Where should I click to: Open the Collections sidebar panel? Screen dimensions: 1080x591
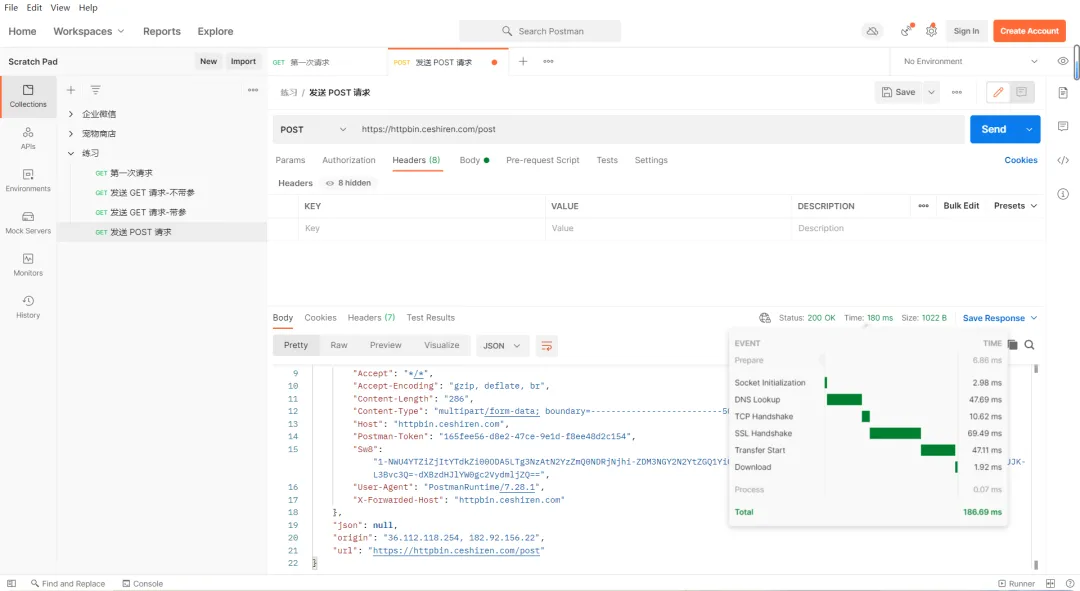point(28,96)
